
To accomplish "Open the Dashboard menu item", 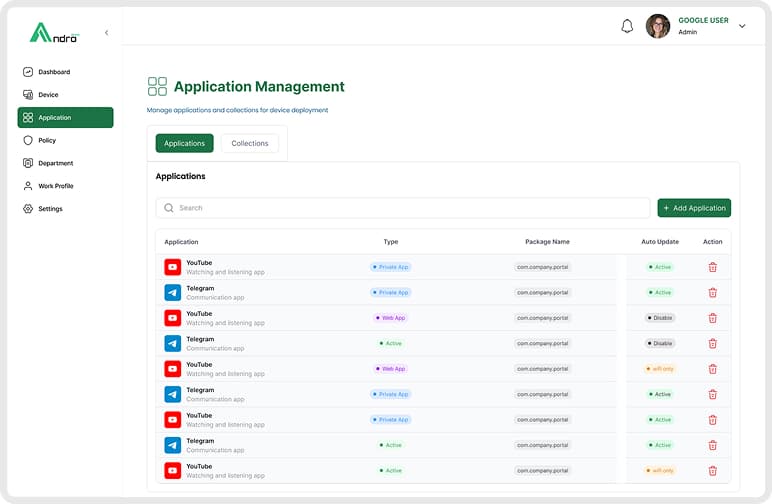I will coord(54,72).
